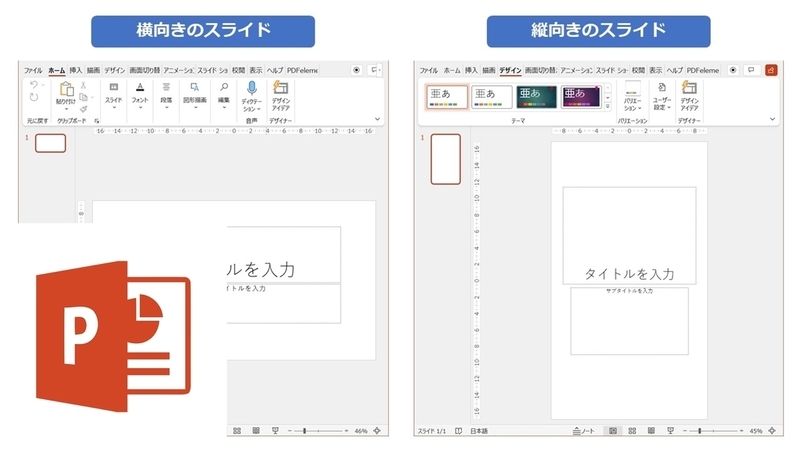Viewport: 800px width, 450px height.
Task: Open comments icon in right window
Action: 751,70
